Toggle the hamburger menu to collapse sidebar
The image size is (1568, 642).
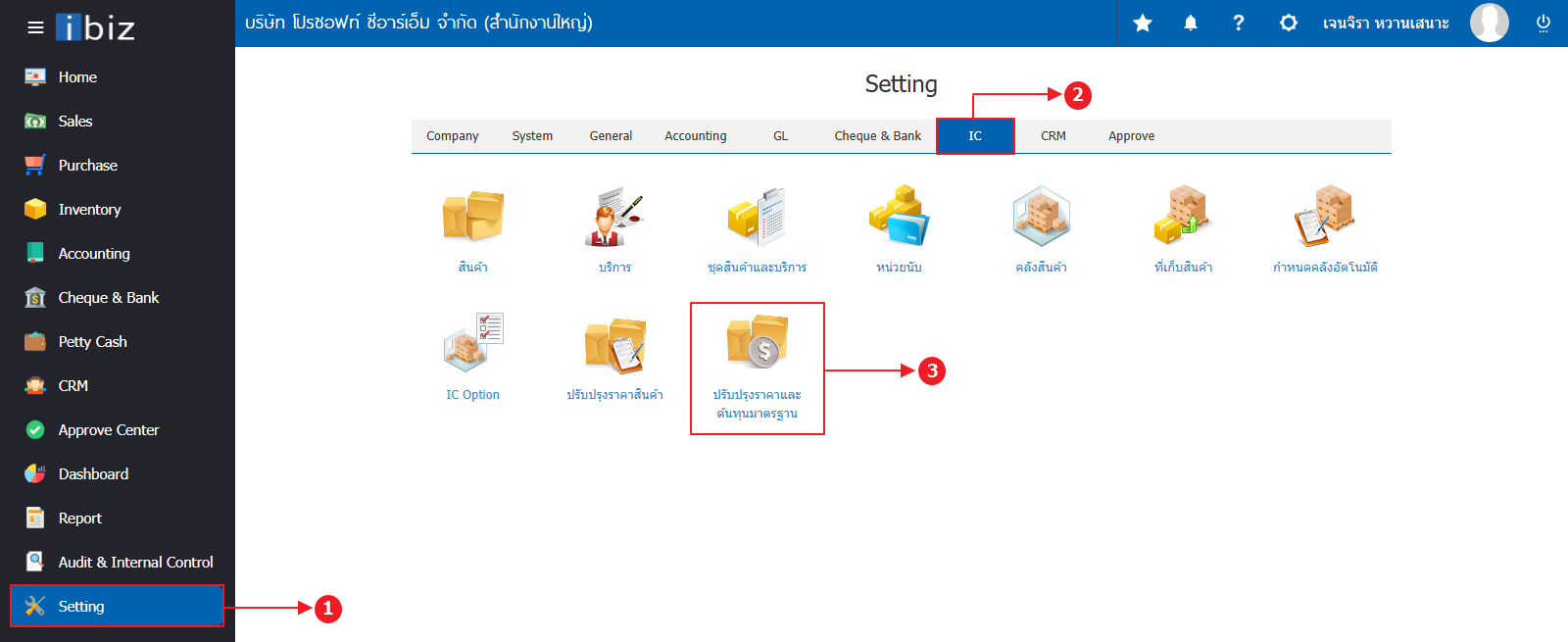point(35,27)
